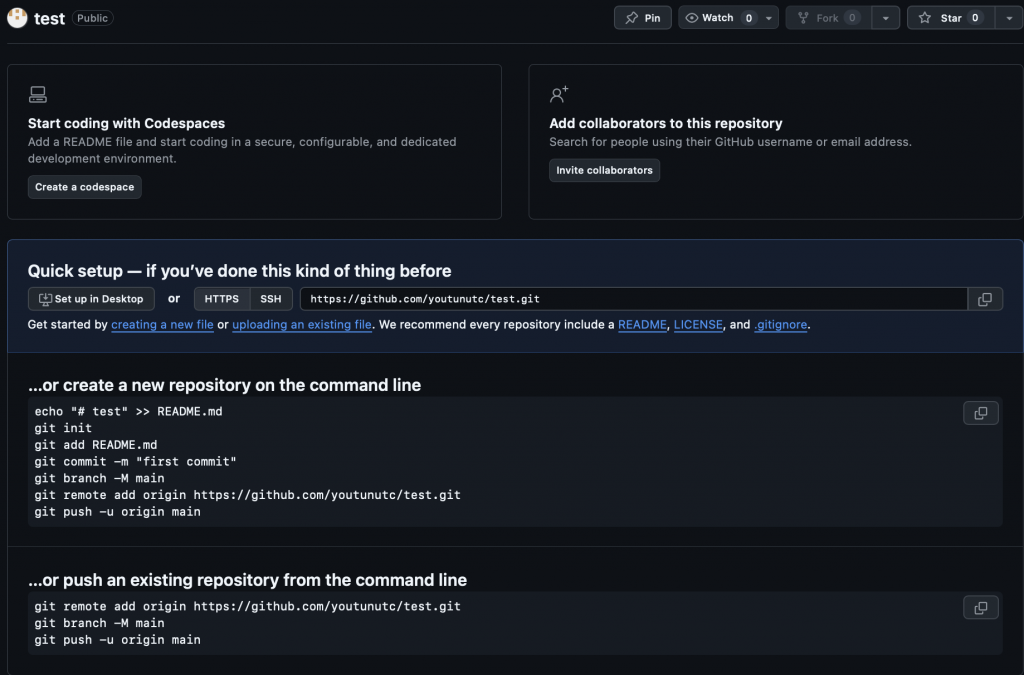Copy the push existing repository commands

[980, 608]
